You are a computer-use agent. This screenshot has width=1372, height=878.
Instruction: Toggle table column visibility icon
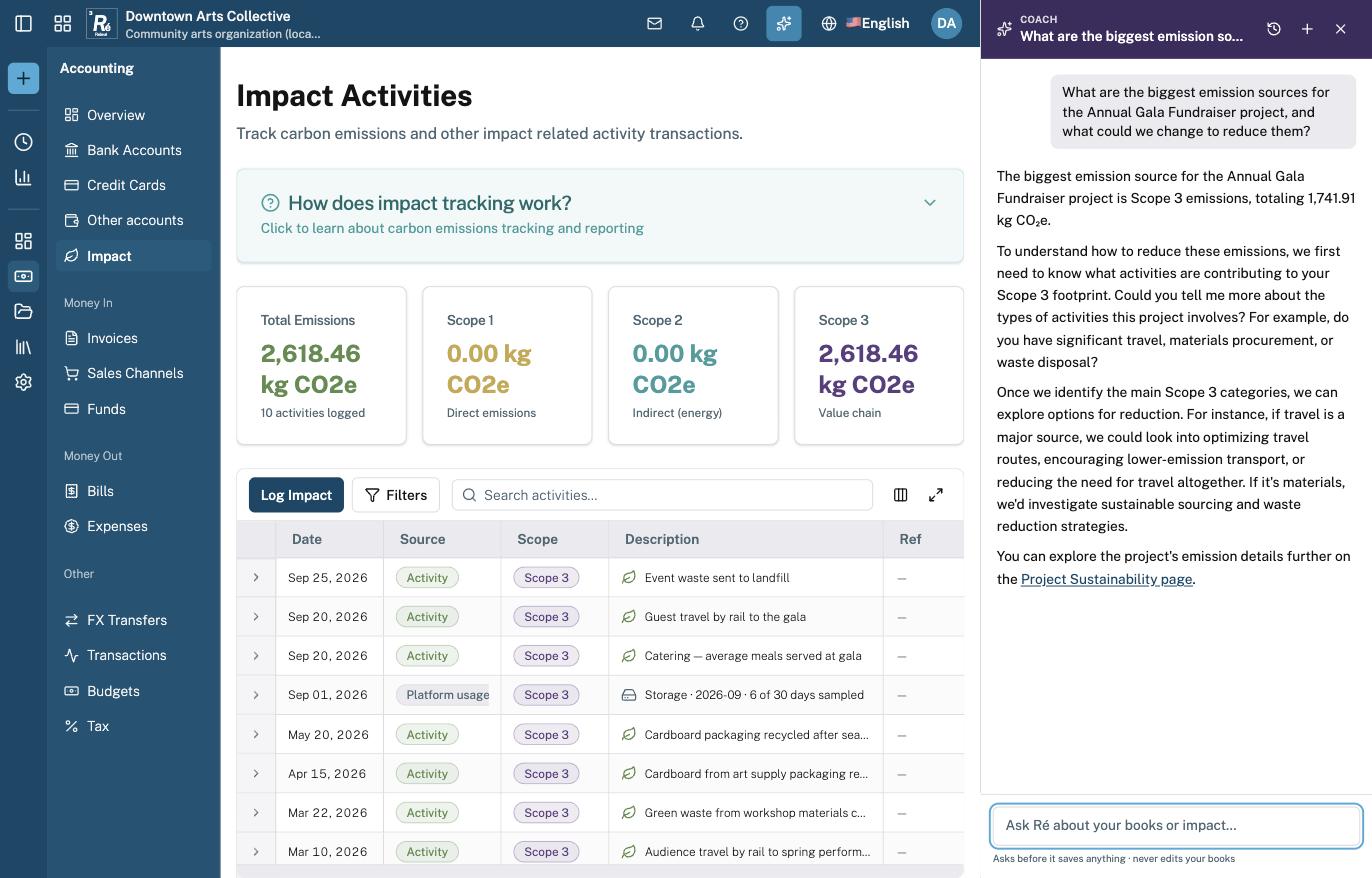(x=900, y=495)
